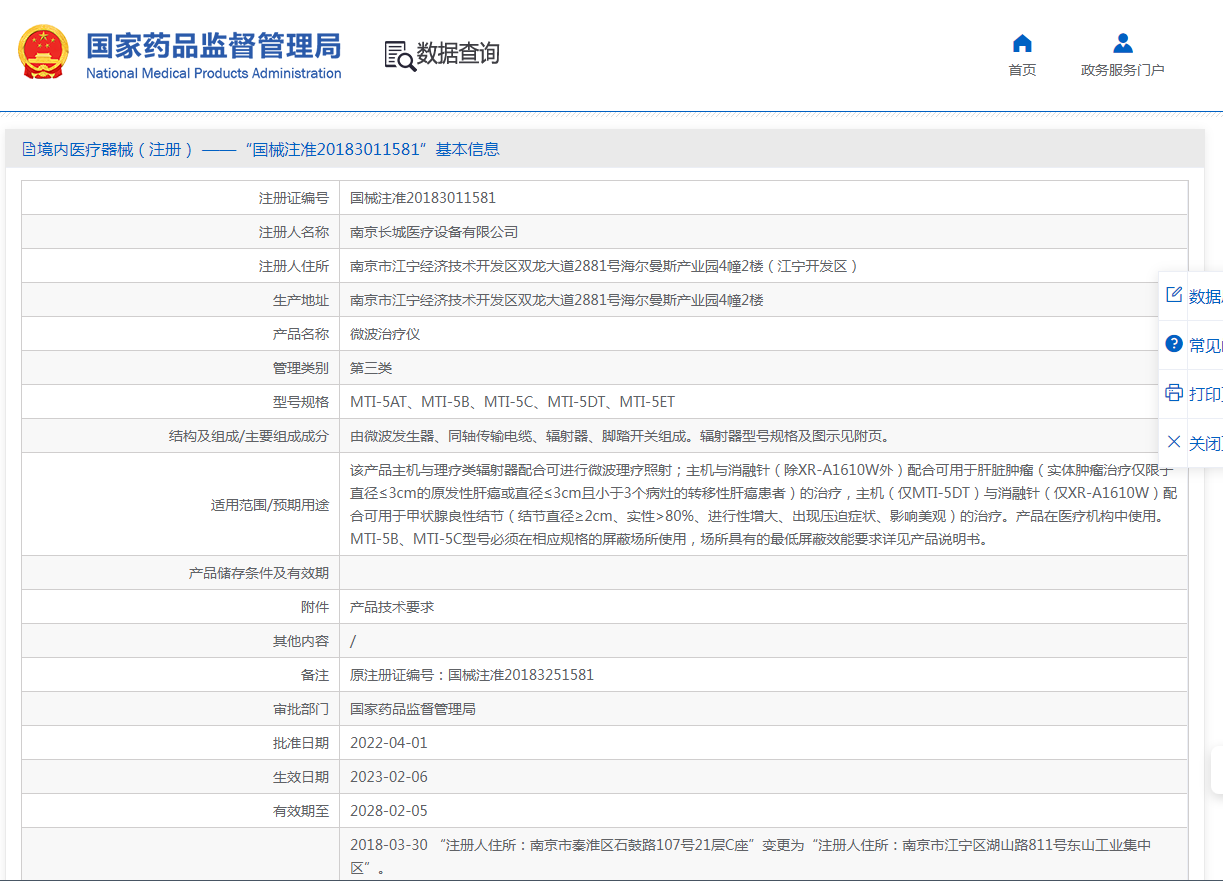Click 常见 help entry in the side panel
1223x881 pixels.
[x=1205, y=345]
